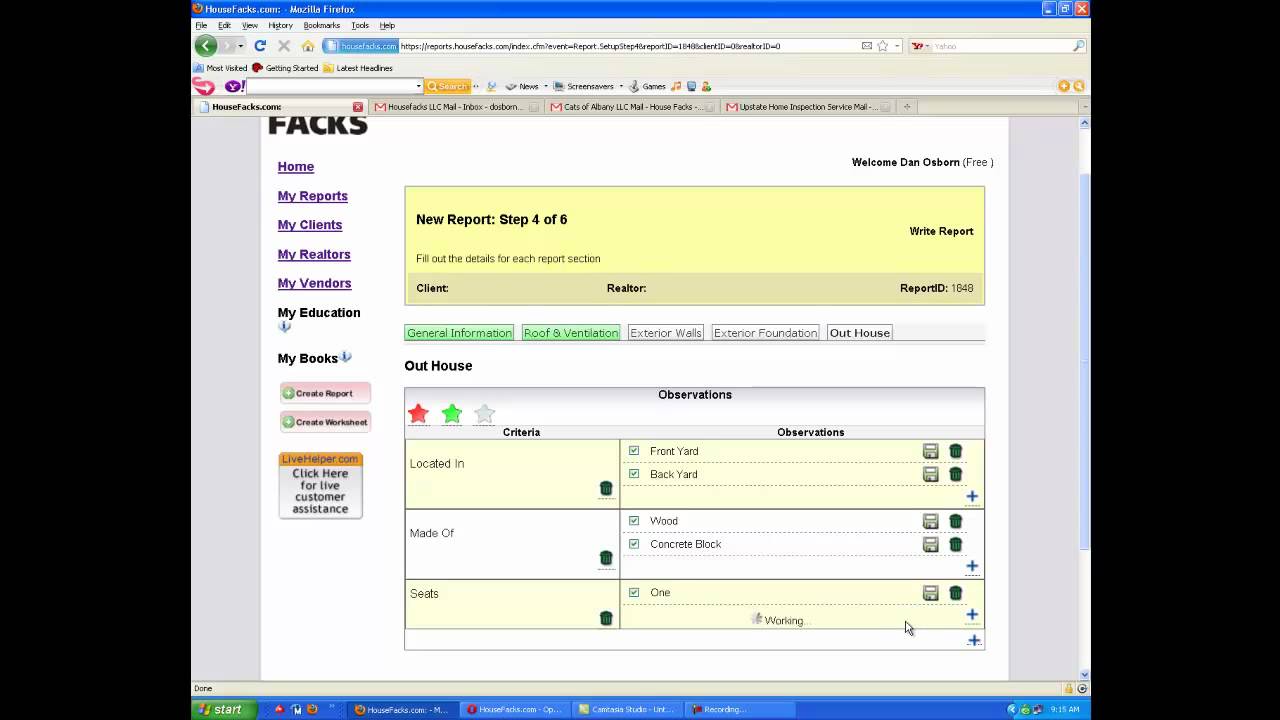Screen dimensions: 1280x720
Task: Add new criteria with bottom plus icon
Action: 973,640
